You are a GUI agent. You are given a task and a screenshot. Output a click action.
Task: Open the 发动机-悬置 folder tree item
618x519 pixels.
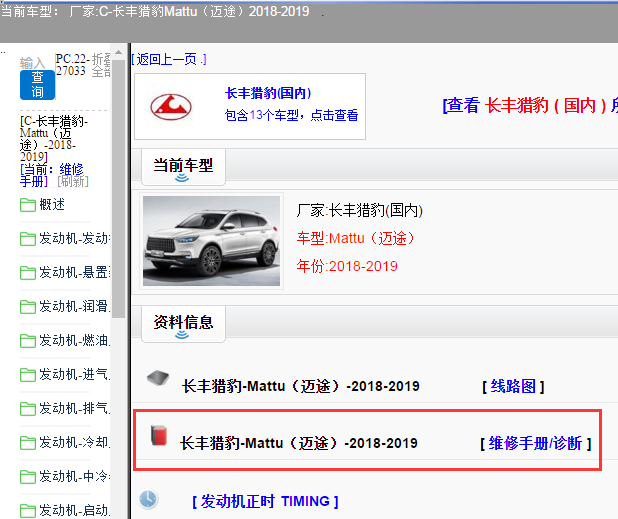(74, 272)
